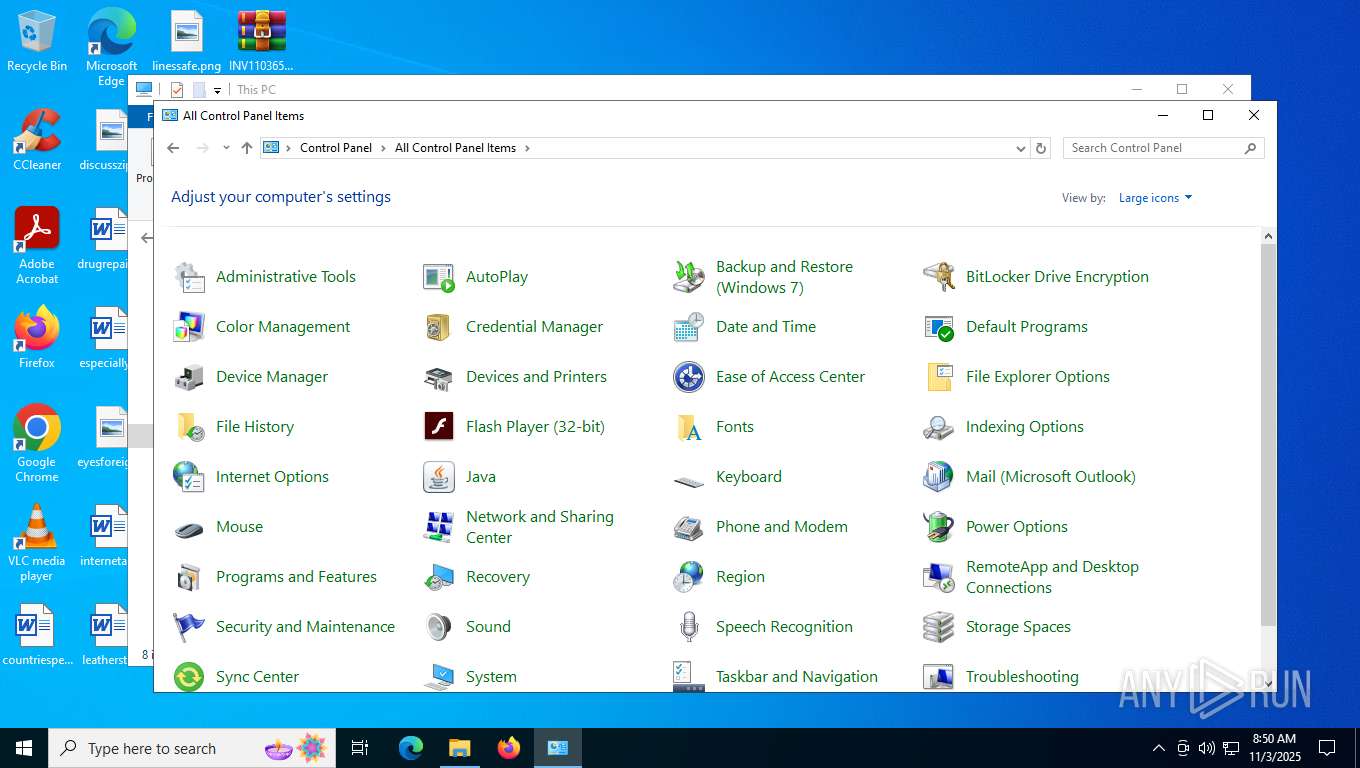Open the Credential Manager icon
This screenshot has height=768, width=1360.
pos(439,327)
